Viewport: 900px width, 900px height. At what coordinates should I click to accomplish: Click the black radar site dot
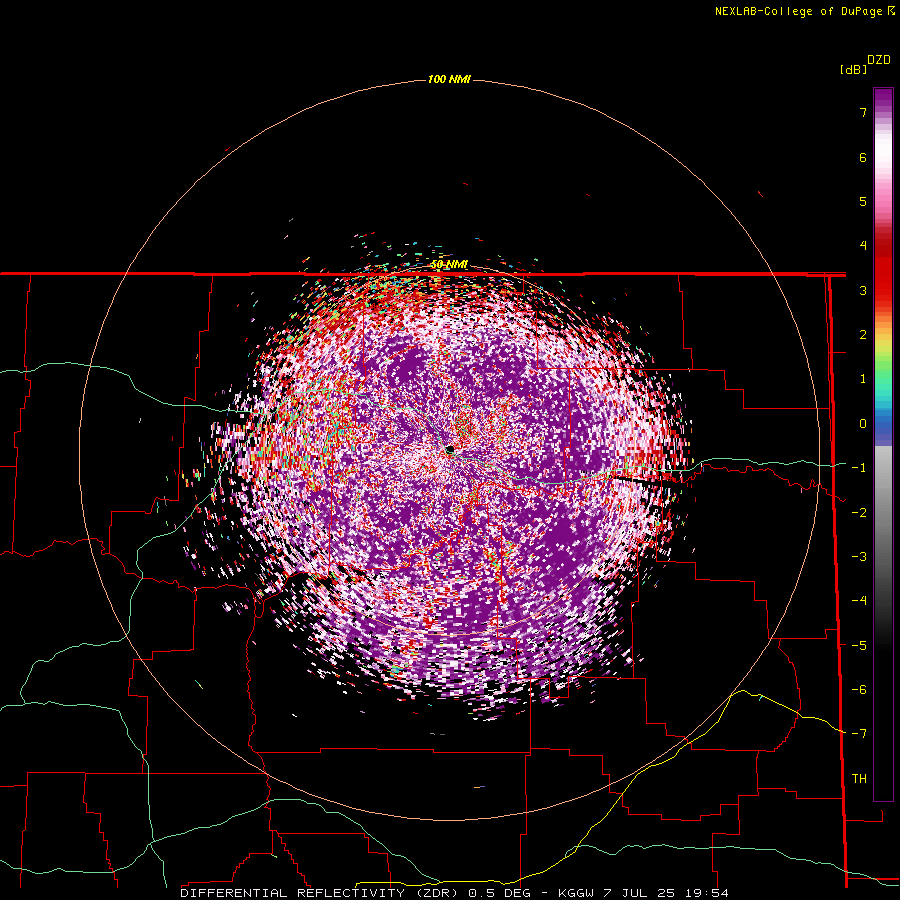(x=450, y=449)
